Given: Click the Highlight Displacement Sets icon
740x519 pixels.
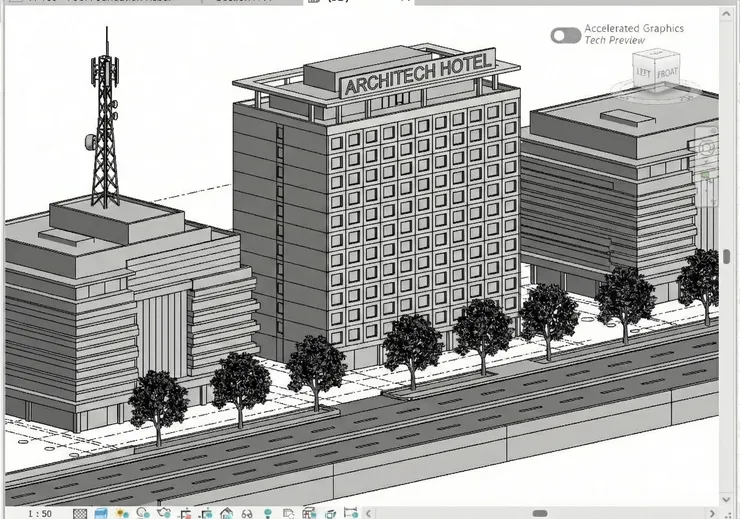Looking at the screenshot, I should click(x=330, y=513).
